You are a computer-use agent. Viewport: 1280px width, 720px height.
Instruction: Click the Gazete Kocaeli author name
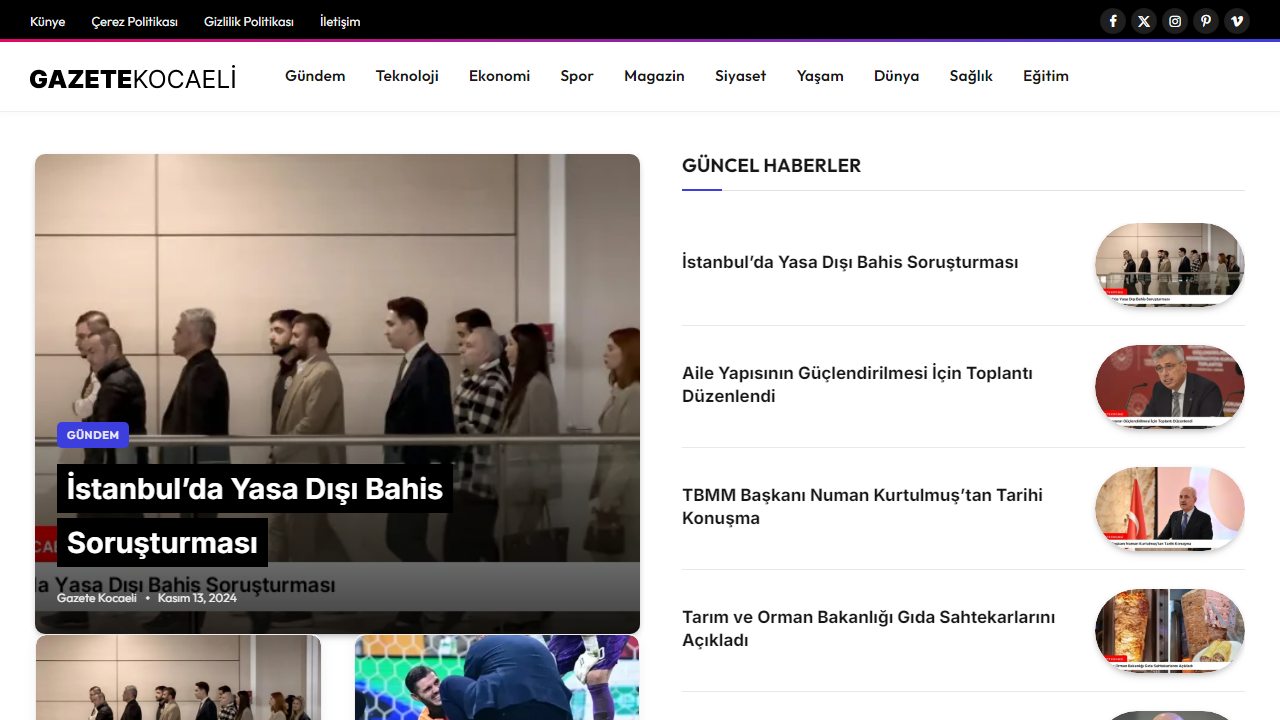(97, 598)
